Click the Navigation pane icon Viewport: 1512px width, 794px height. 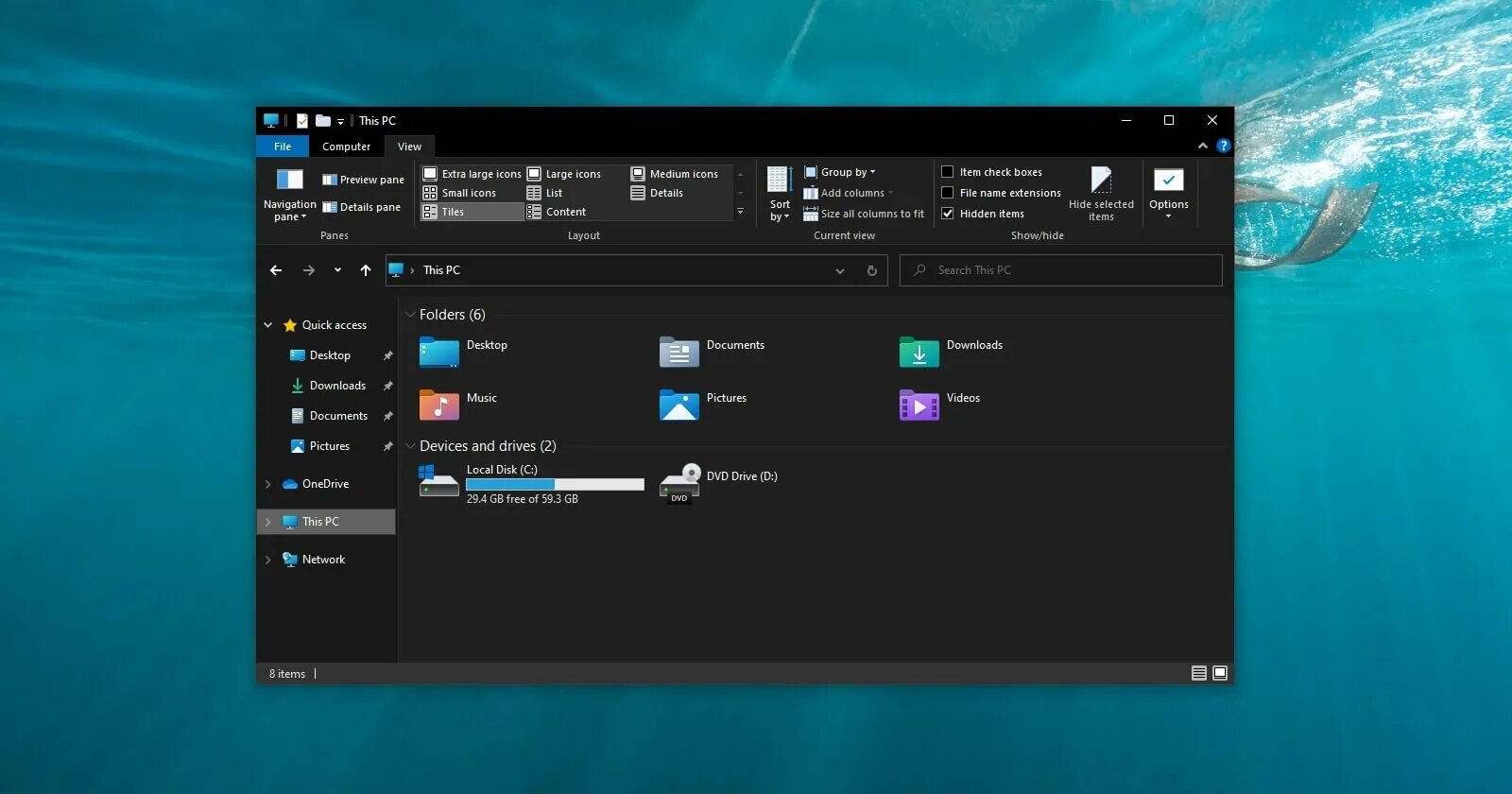tap(289, 180)
